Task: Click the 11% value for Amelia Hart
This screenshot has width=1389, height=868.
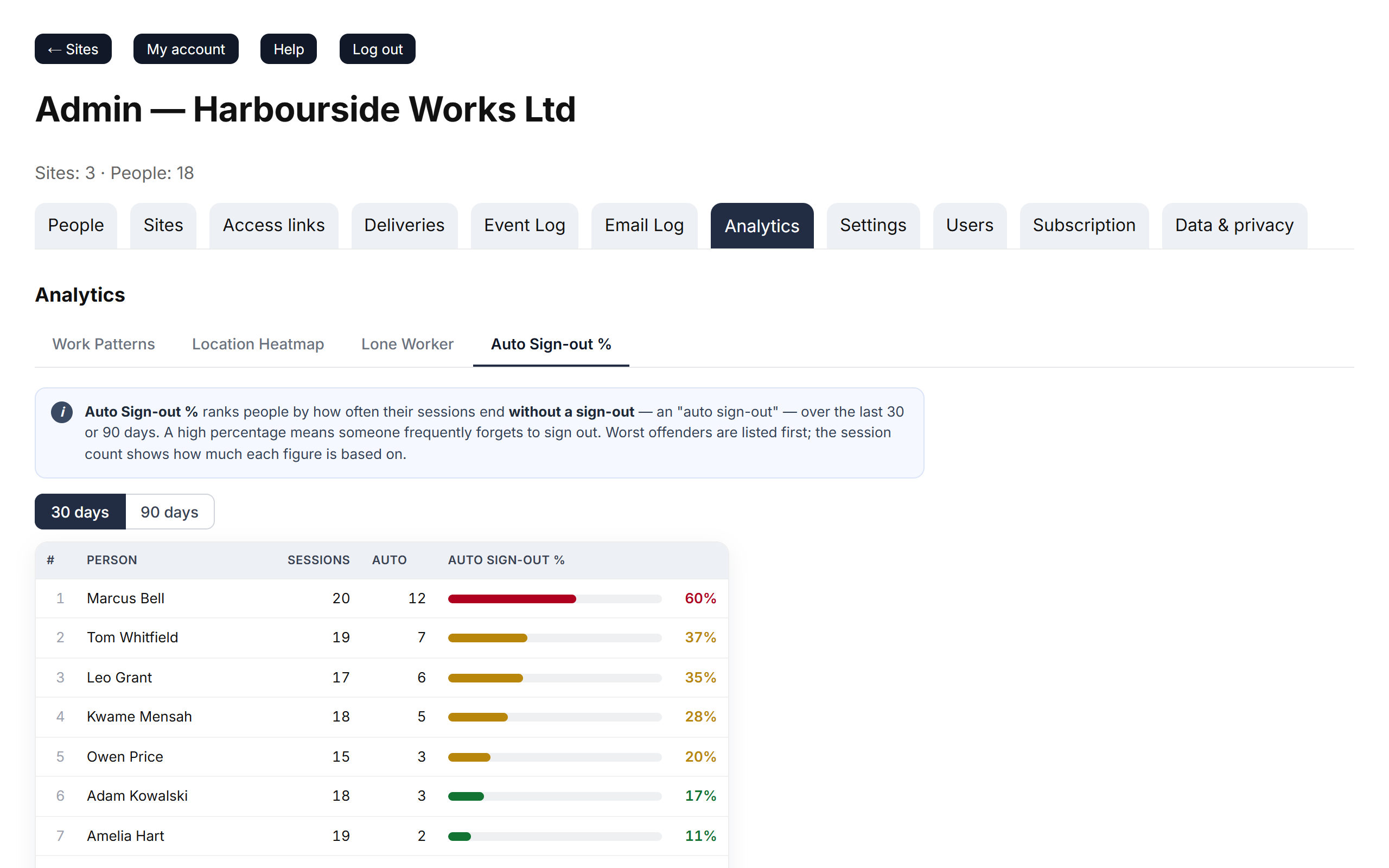Action: click(x=700, y=836)
